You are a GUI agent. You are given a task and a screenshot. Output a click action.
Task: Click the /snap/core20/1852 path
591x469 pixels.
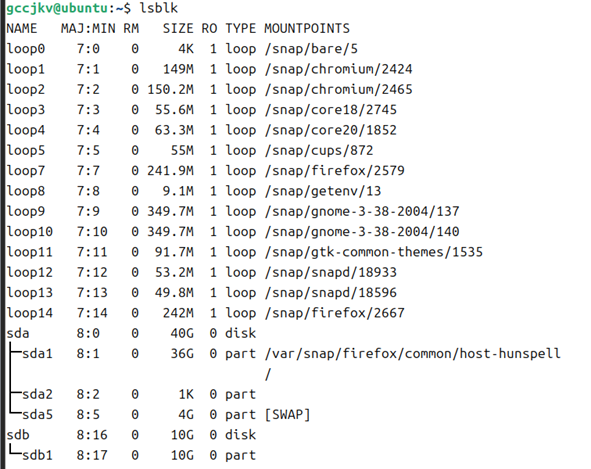click(331, 131)
